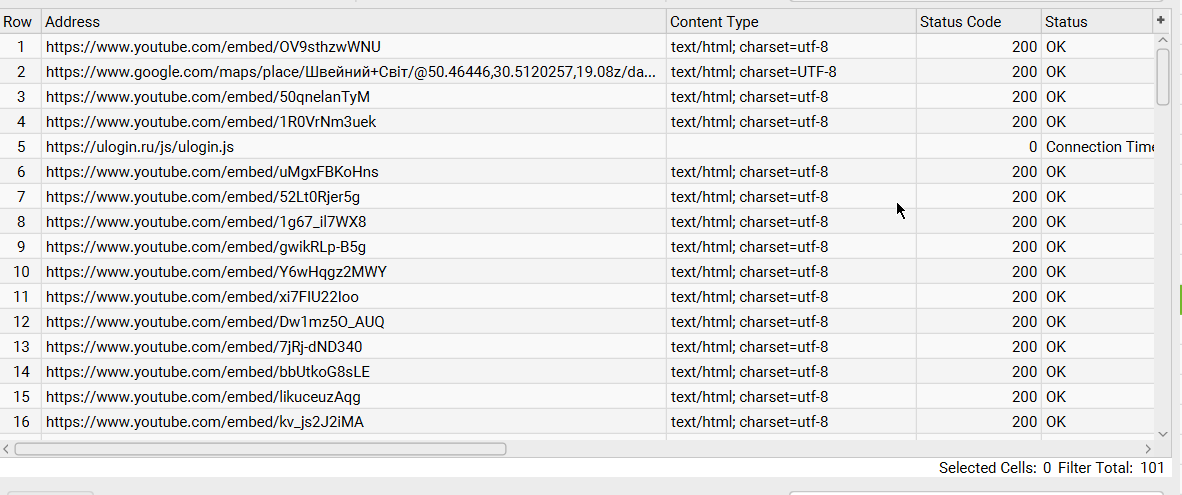1182x495 pixels.
Task: Click the Connection Timeout status cell
Action: click(1098, 147)
